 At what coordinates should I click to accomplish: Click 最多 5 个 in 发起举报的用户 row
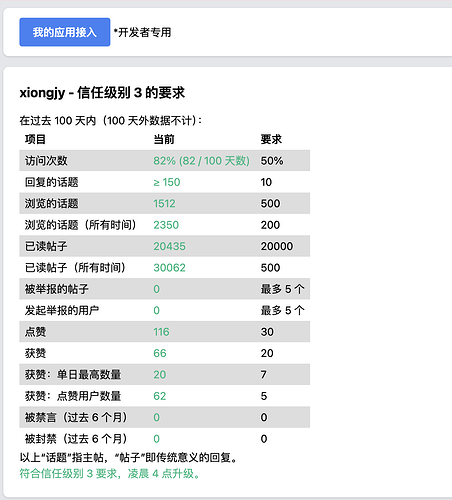coord(282,311)
